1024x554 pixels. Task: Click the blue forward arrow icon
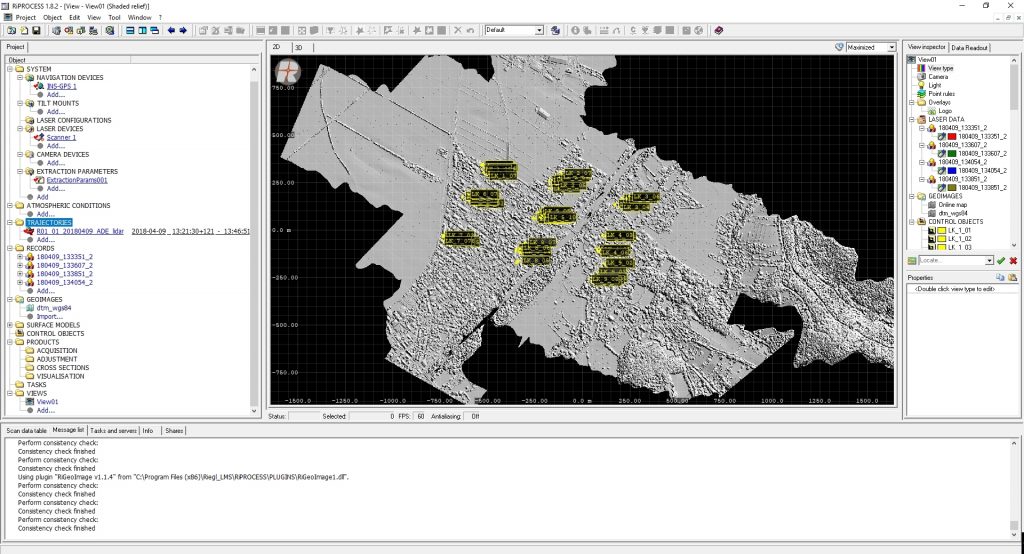tap(183, 31)
